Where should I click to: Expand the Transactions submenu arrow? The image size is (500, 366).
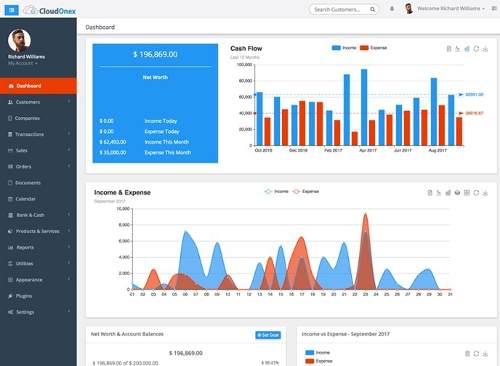coord(69,134)
